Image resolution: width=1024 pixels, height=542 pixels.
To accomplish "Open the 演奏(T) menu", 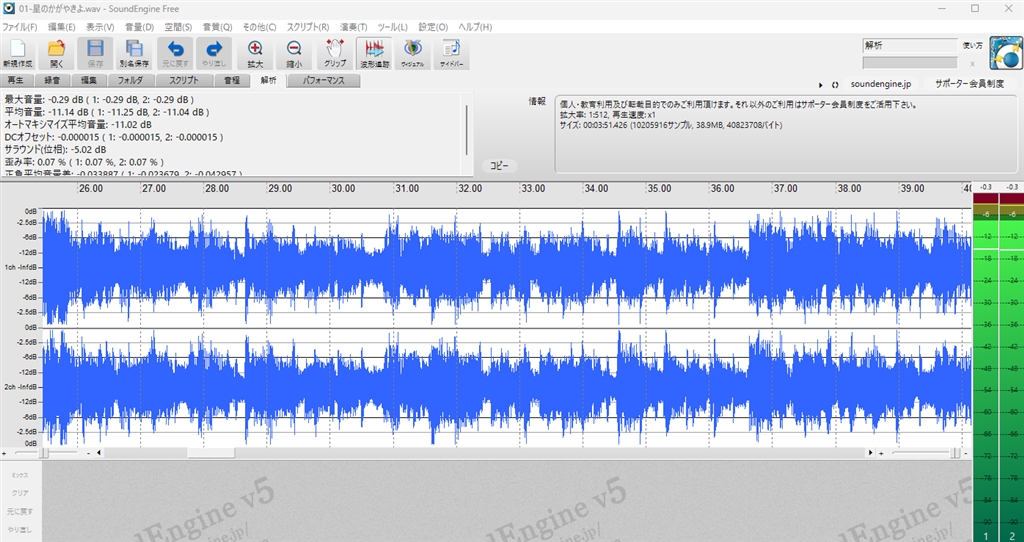I will point(353,27).
